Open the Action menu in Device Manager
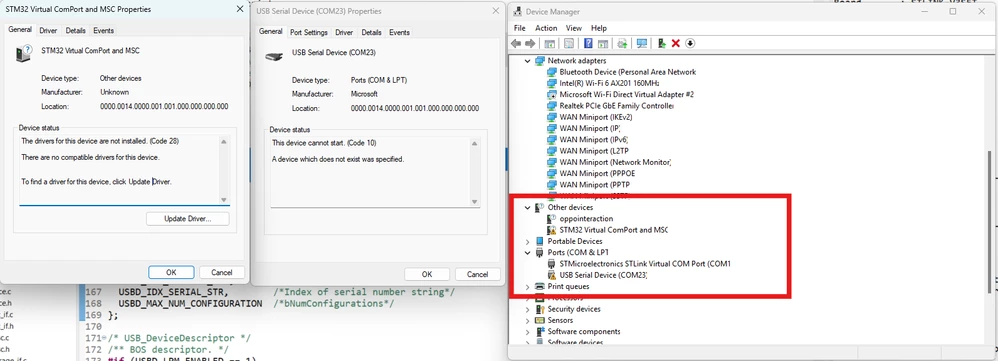Screen dimensions: 998x361 click(546, 28)
